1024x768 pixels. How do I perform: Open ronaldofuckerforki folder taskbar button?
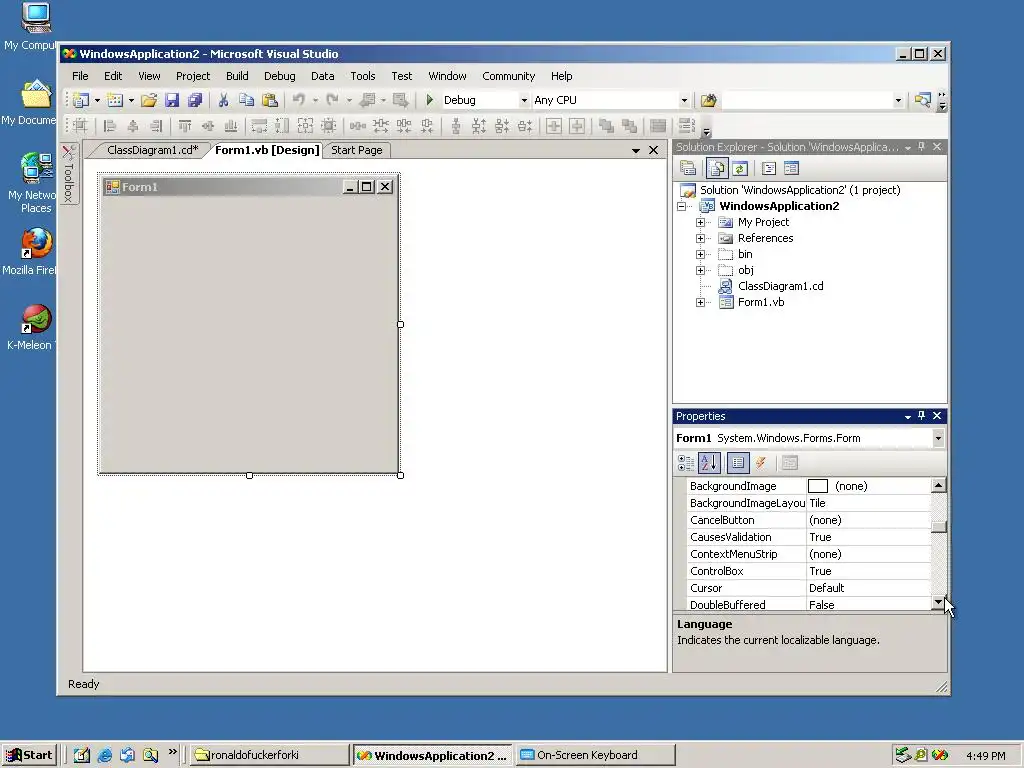pyautogui.click(x=269, y=755)
